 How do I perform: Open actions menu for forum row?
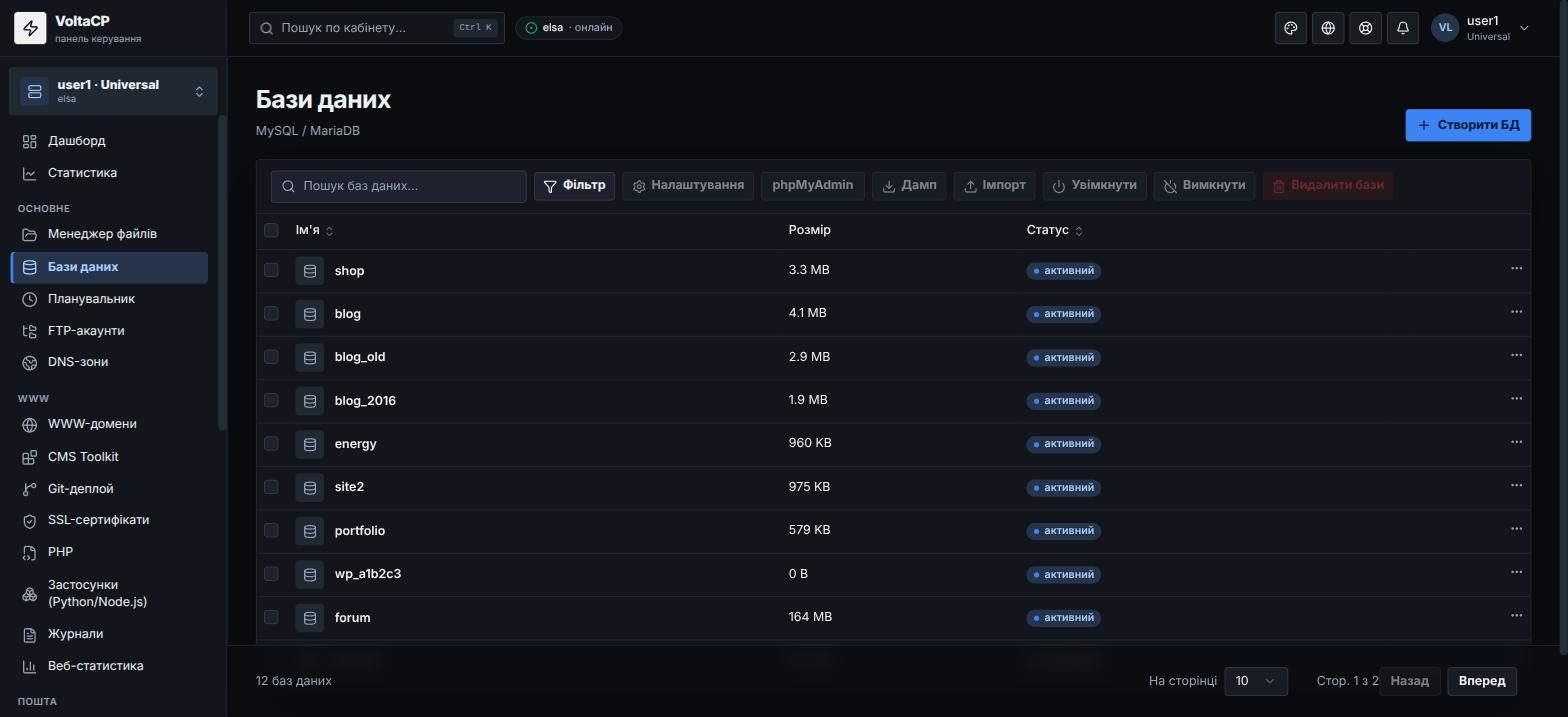point(1516,616)
